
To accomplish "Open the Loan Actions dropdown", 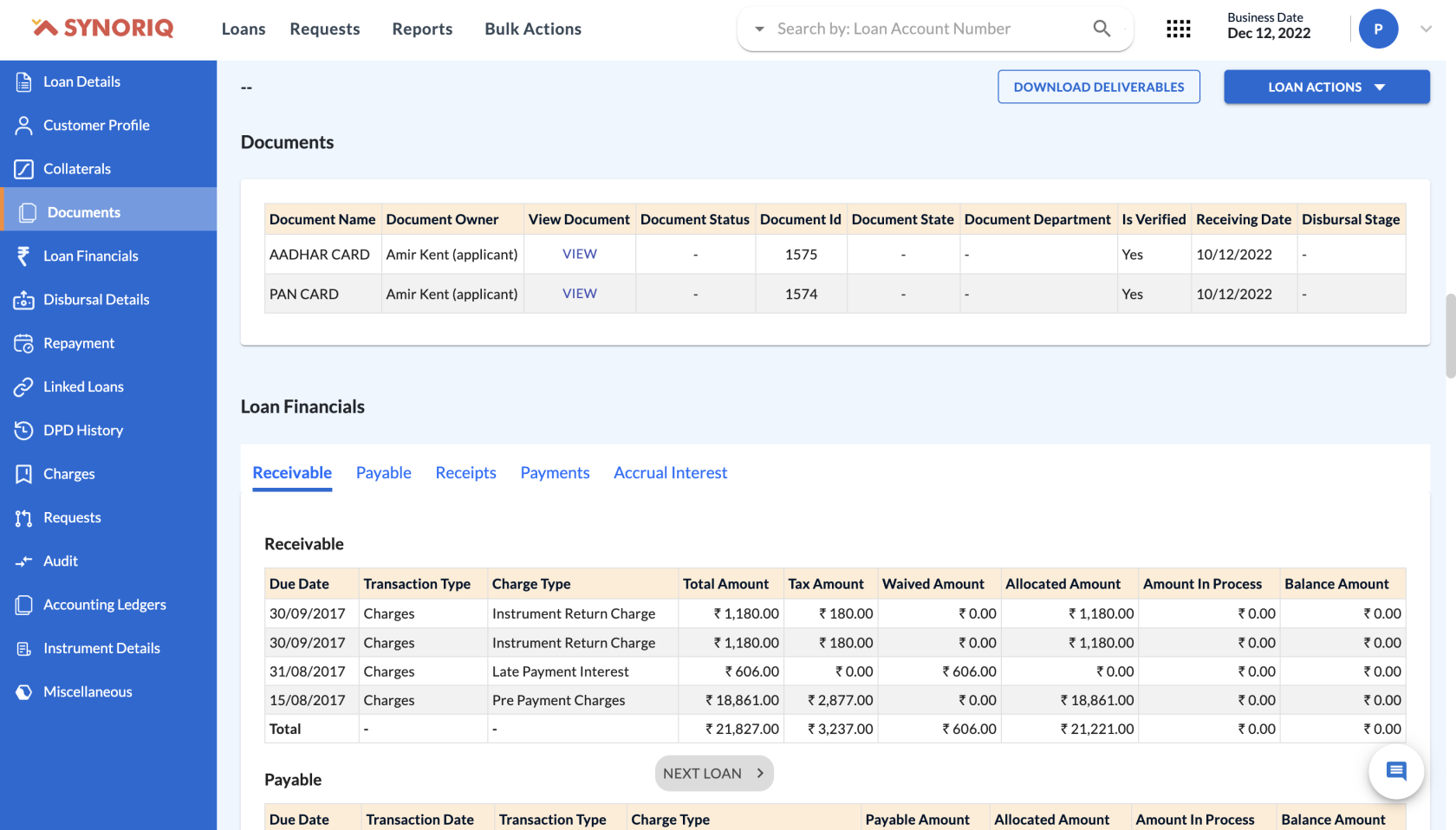I will [1327, 87].
